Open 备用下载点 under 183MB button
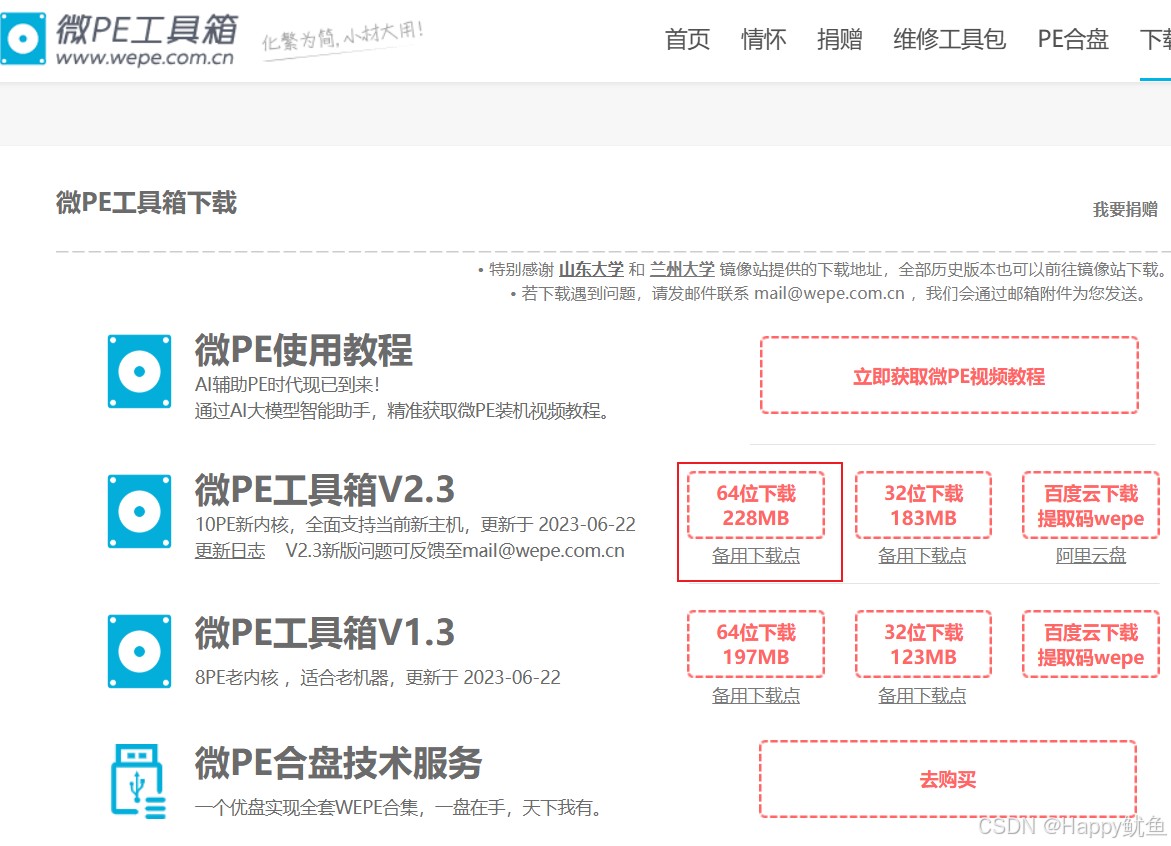 922,556
